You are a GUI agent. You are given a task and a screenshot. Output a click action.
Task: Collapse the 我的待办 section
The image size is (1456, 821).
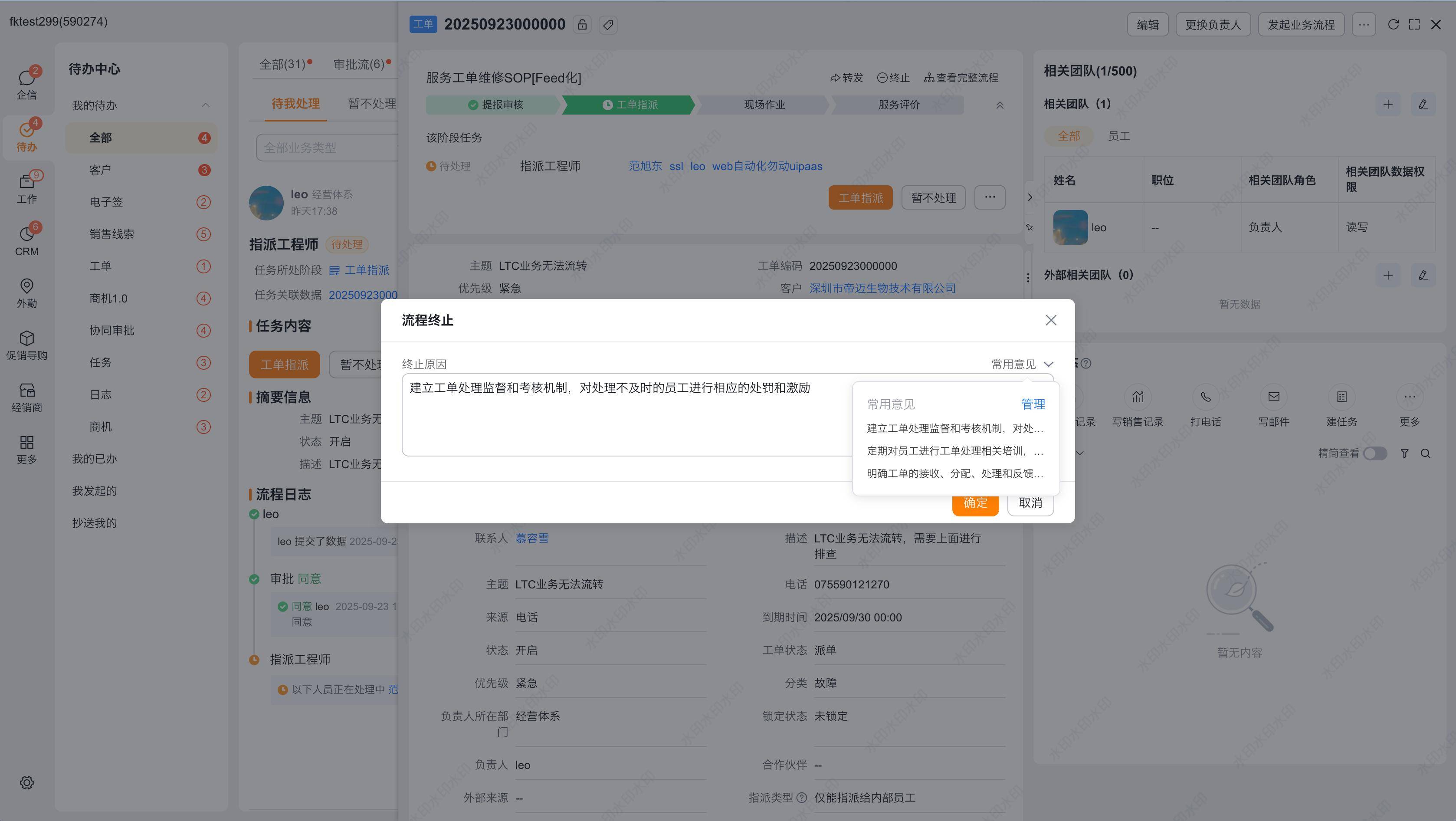pyautogui.click(x=205, y=105)
